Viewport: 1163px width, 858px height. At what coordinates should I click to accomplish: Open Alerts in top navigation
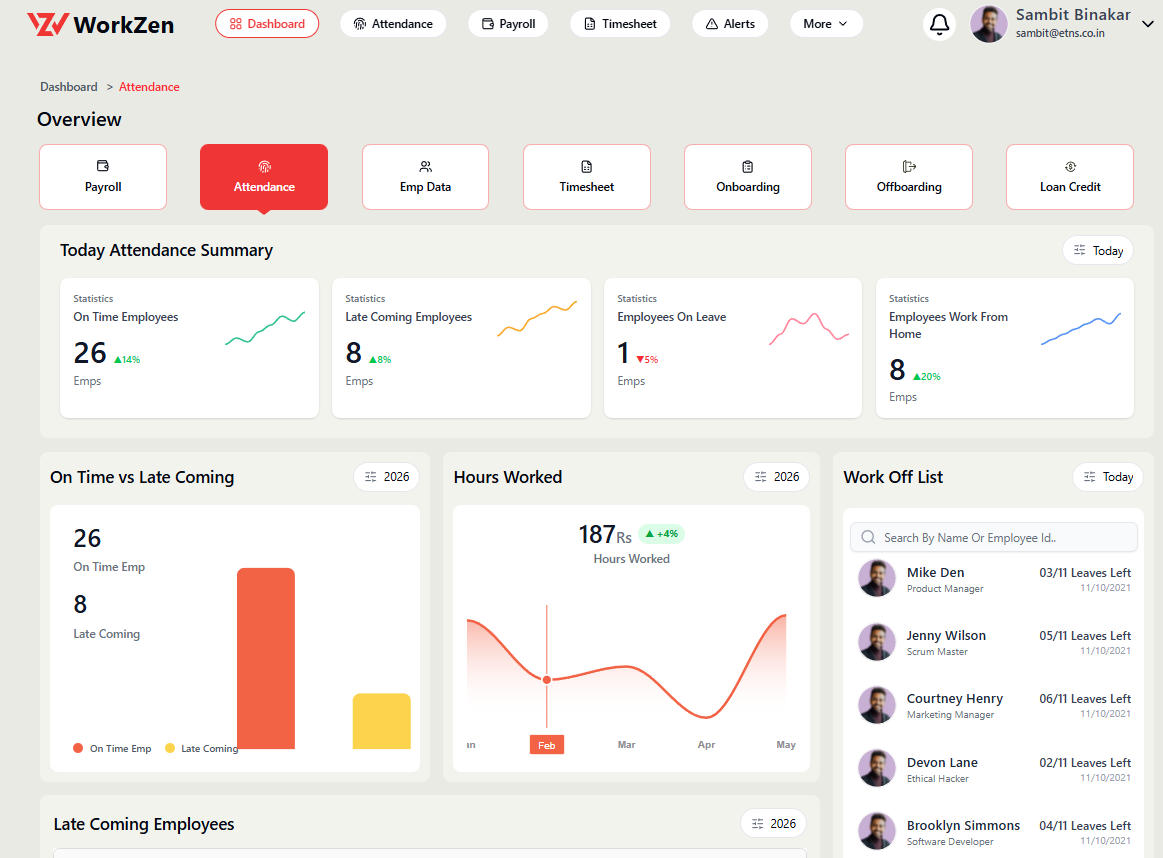(x=730, y=24)
